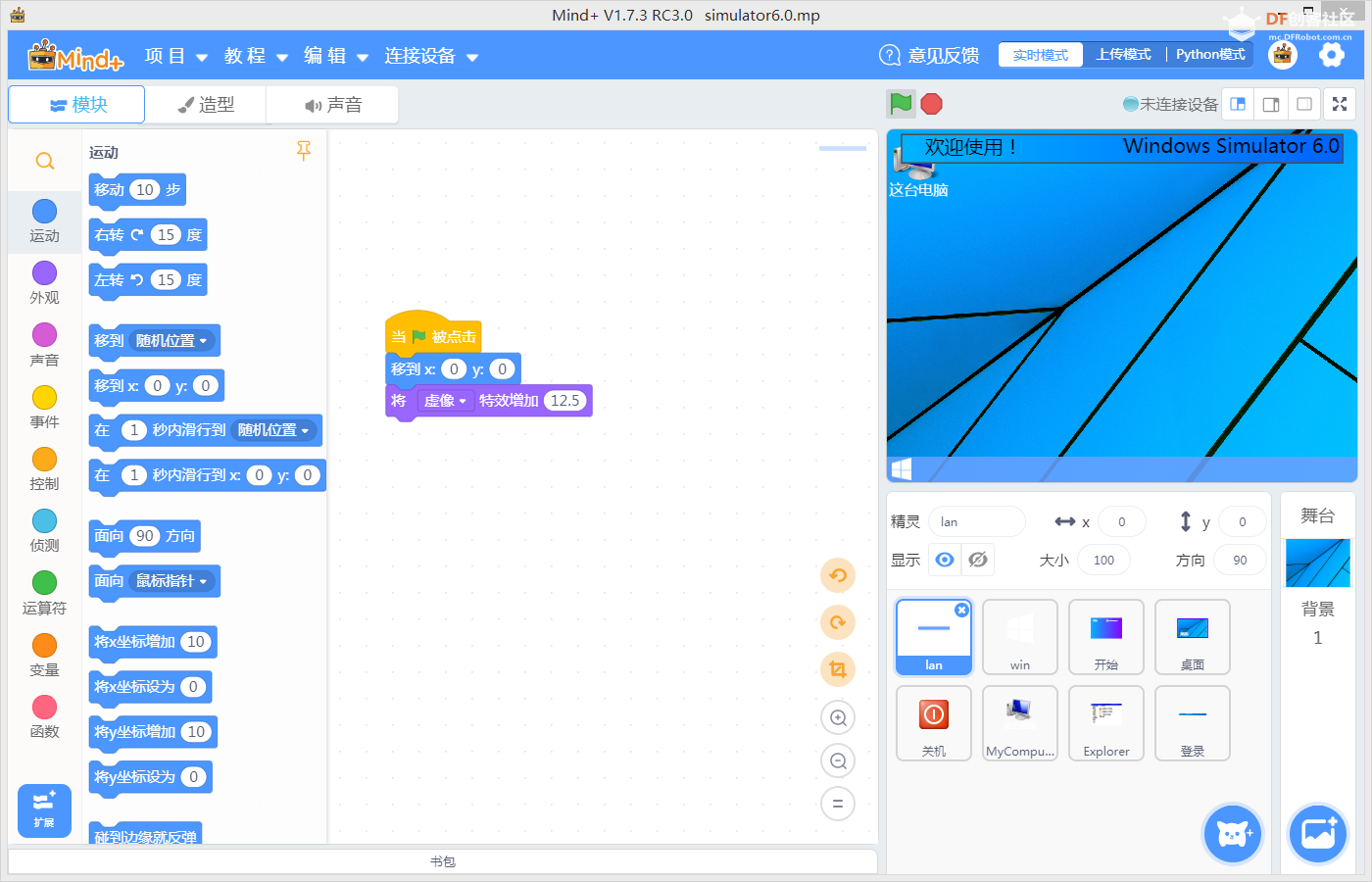Reset workspace zoom with the equals button
The image size is (1372, 882).
838,804
